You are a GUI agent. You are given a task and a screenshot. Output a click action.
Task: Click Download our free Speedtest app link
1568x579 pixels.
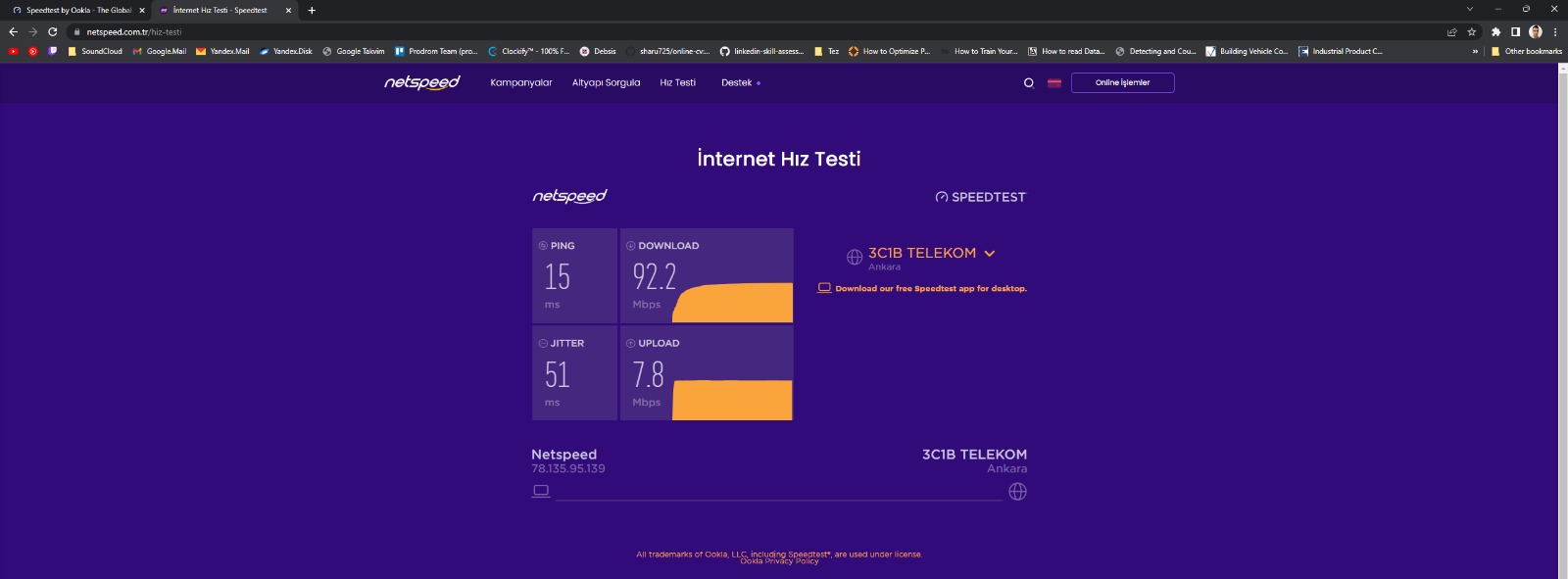(922, 288)
